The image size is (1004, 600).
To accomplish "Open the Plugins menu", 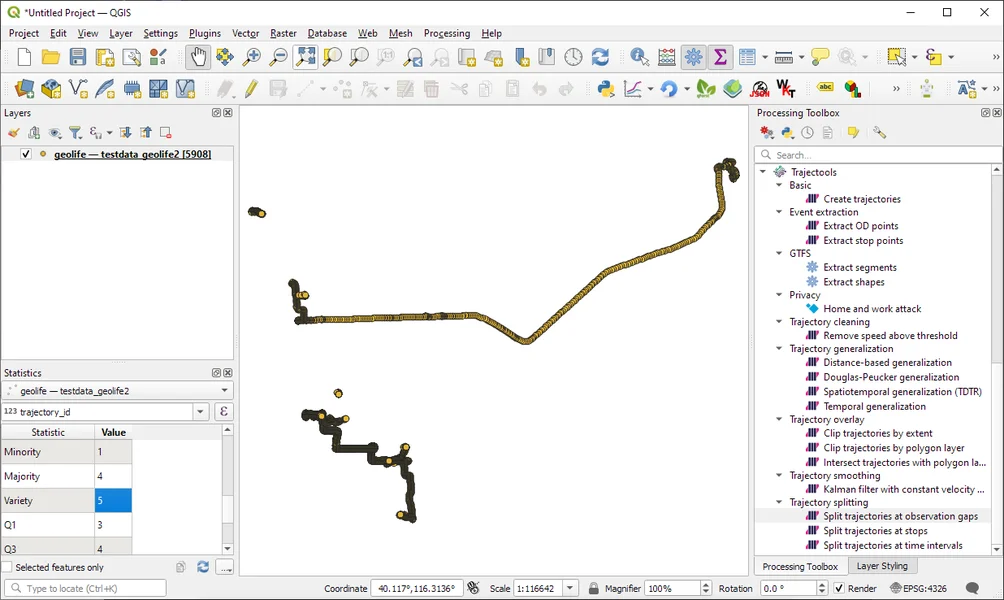I will coord(205,33).
